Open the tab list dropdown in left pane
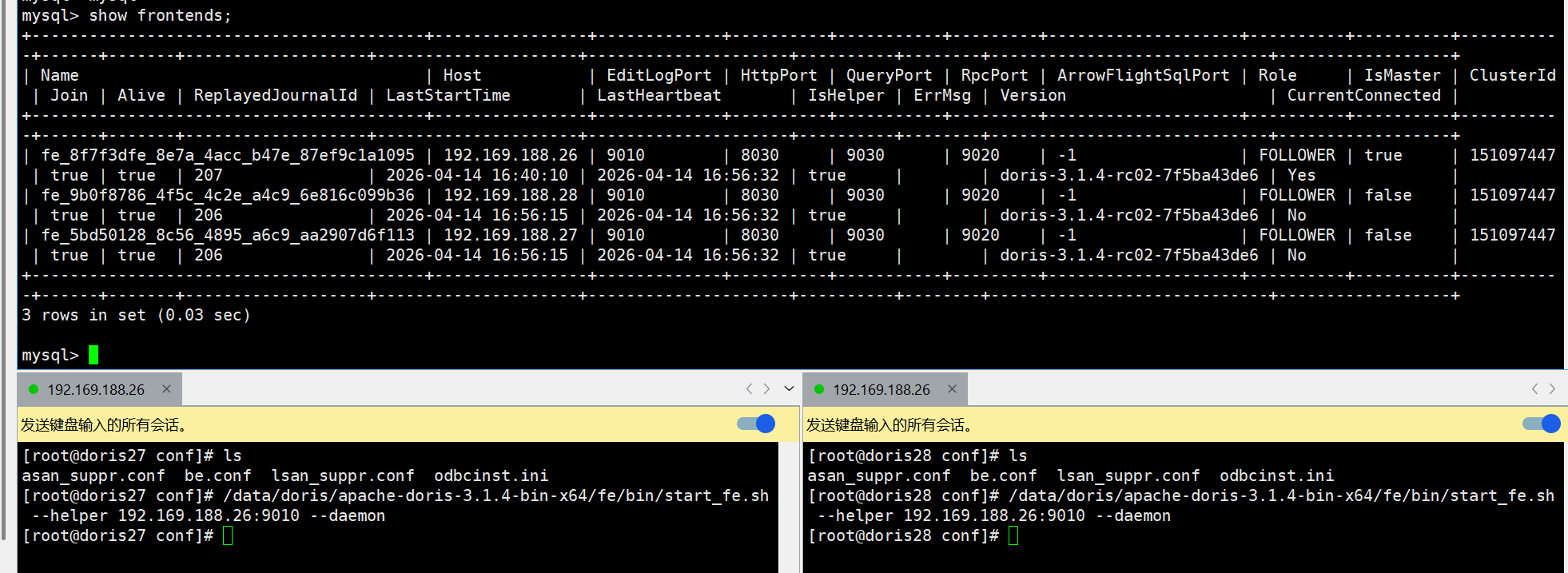 (789, 389)
